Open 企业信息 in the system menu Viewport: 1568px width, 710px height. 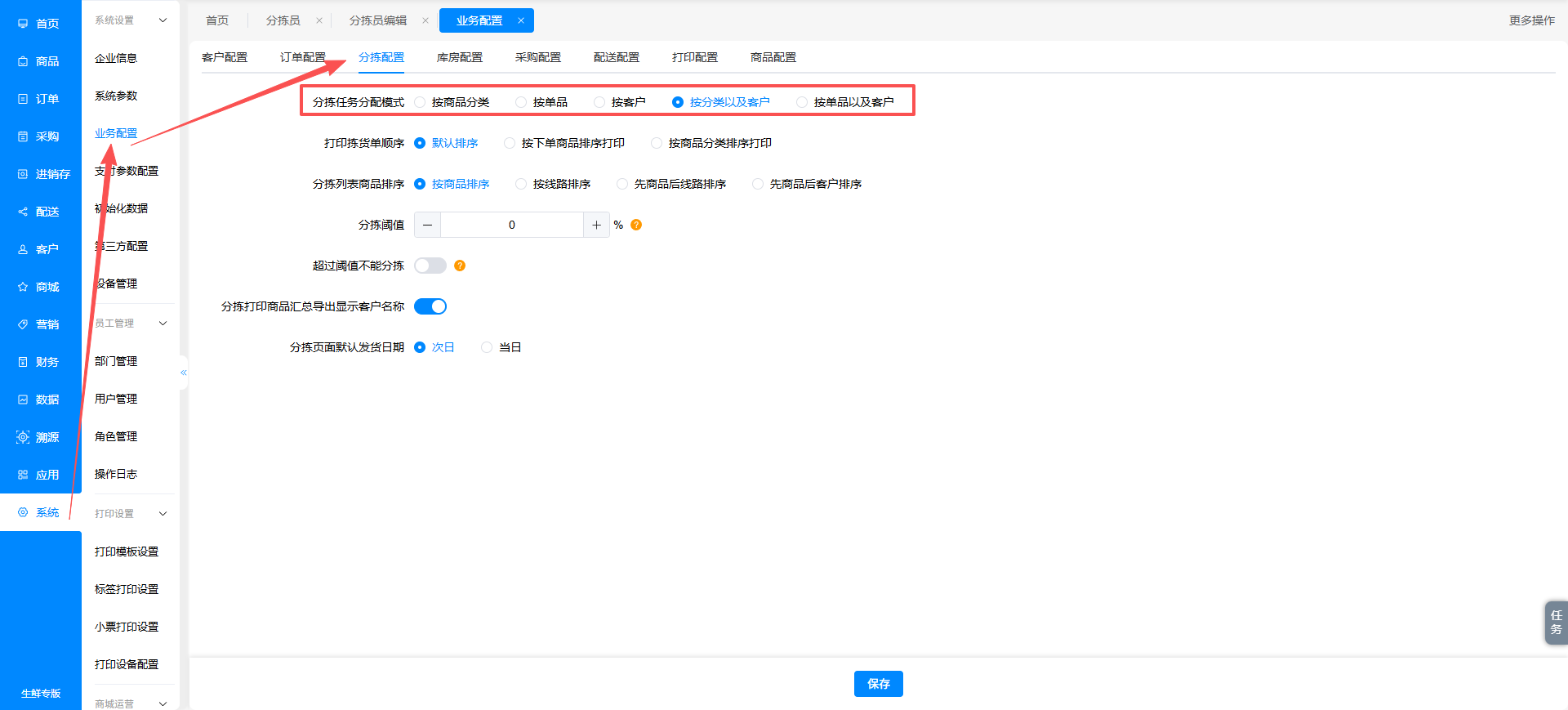[x=116, y=58]
